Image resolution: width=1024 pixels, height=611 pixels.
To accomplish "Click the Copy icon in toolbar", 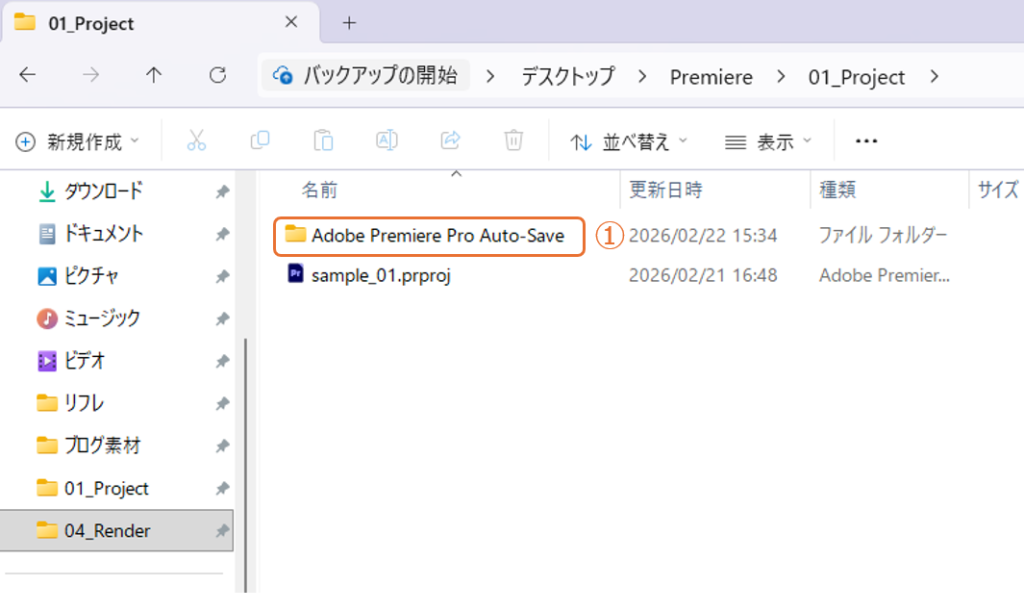I will click(x=260, y=141).
